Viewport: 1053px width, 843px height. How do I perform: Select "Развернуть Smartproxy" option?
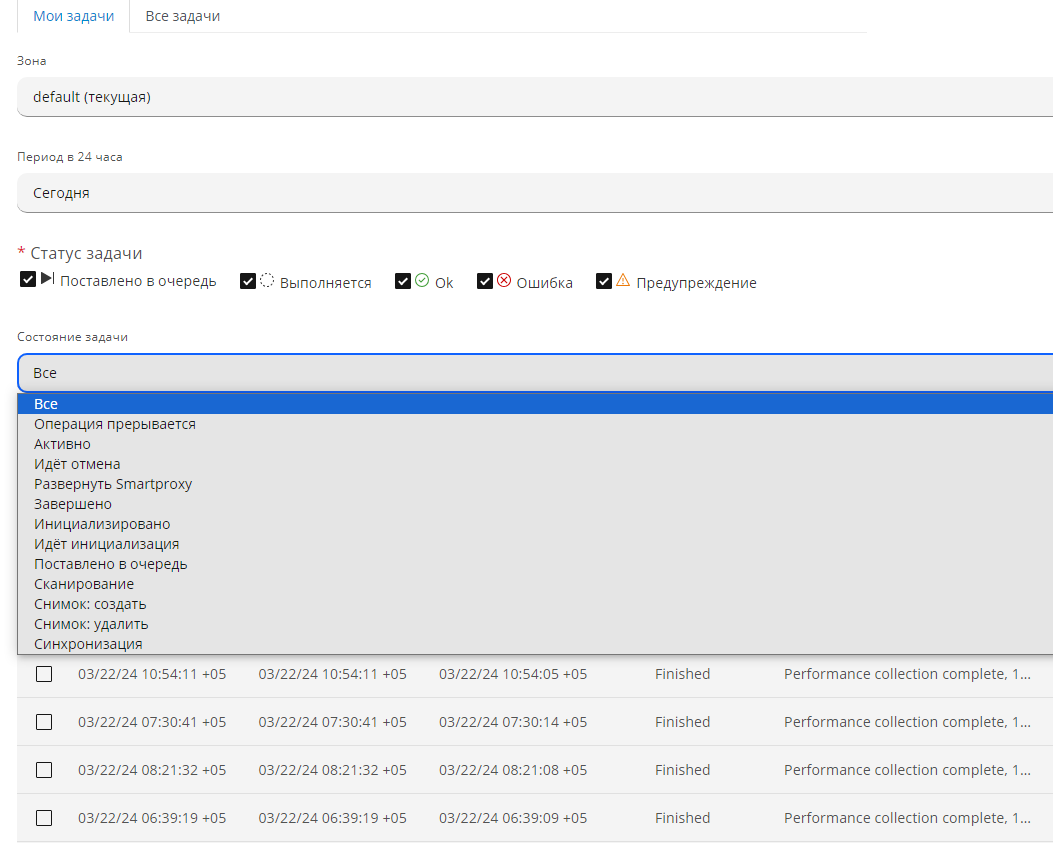113,484
